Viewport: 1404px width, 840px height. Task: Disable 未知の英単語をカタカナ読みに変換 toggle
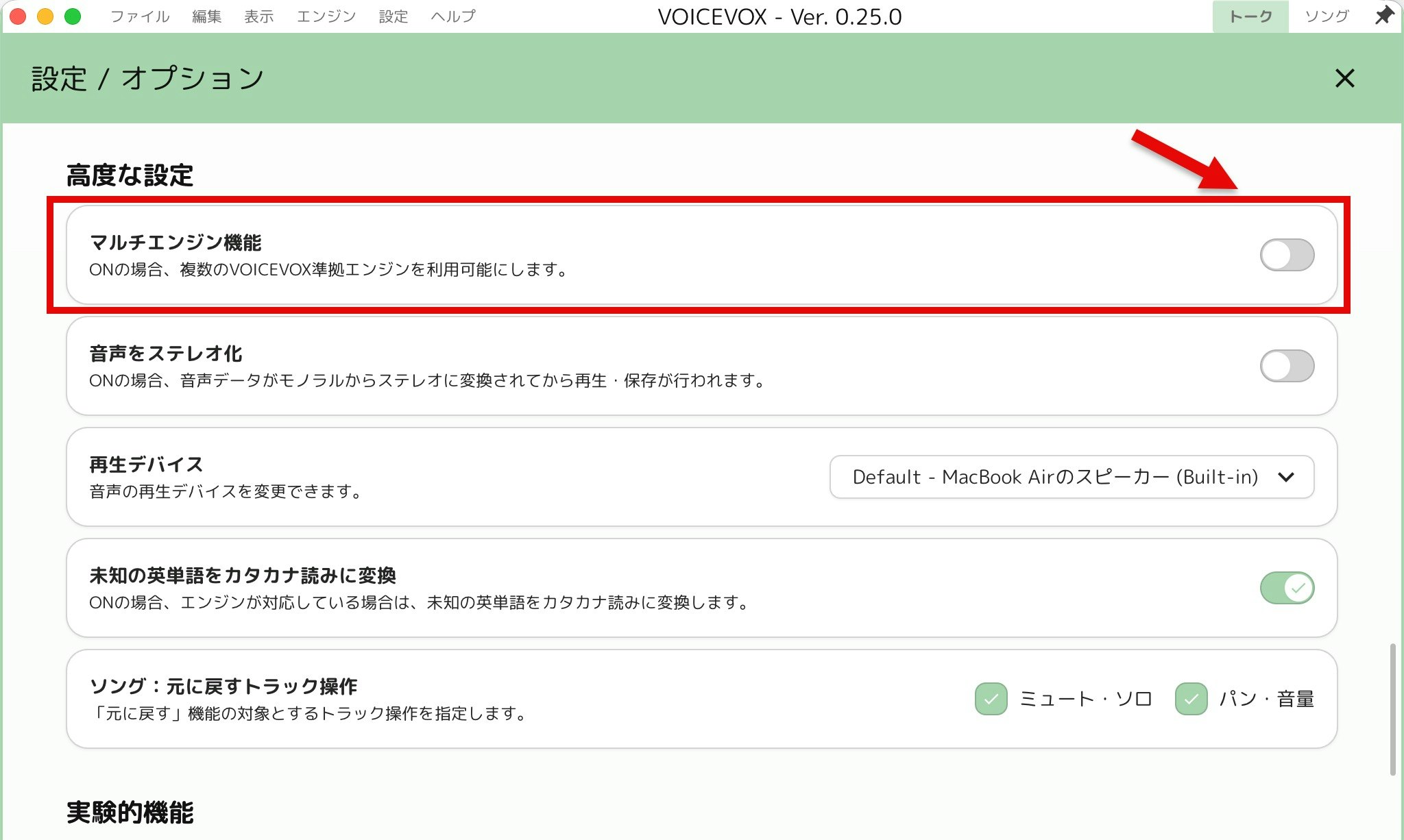[x=1287, y=588]
